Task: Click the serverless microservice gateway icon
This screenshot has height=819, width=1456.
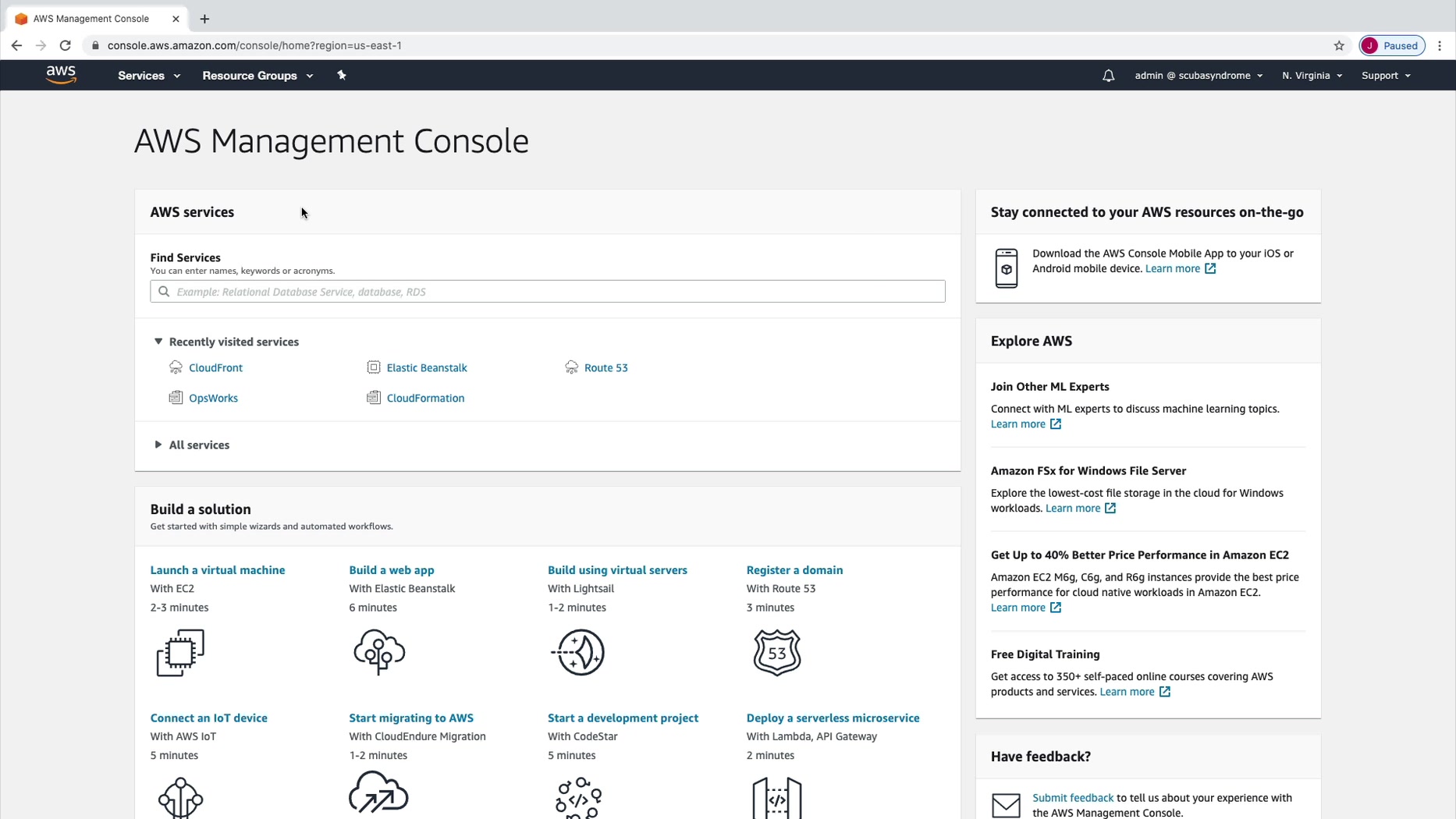Action: (x=777, y=798)
